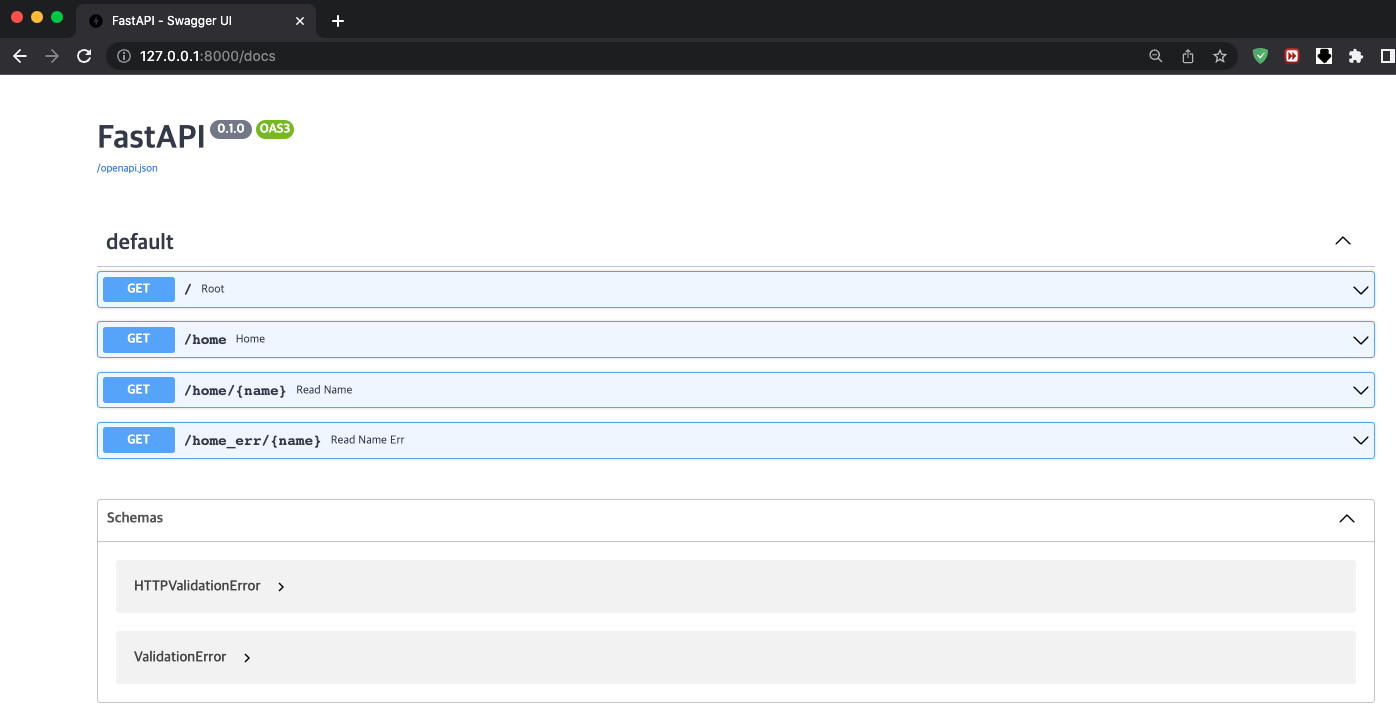Click the zoom magnifier icon in address bar
This screenshot has height=726, width=1396.
click(1156, 56)
